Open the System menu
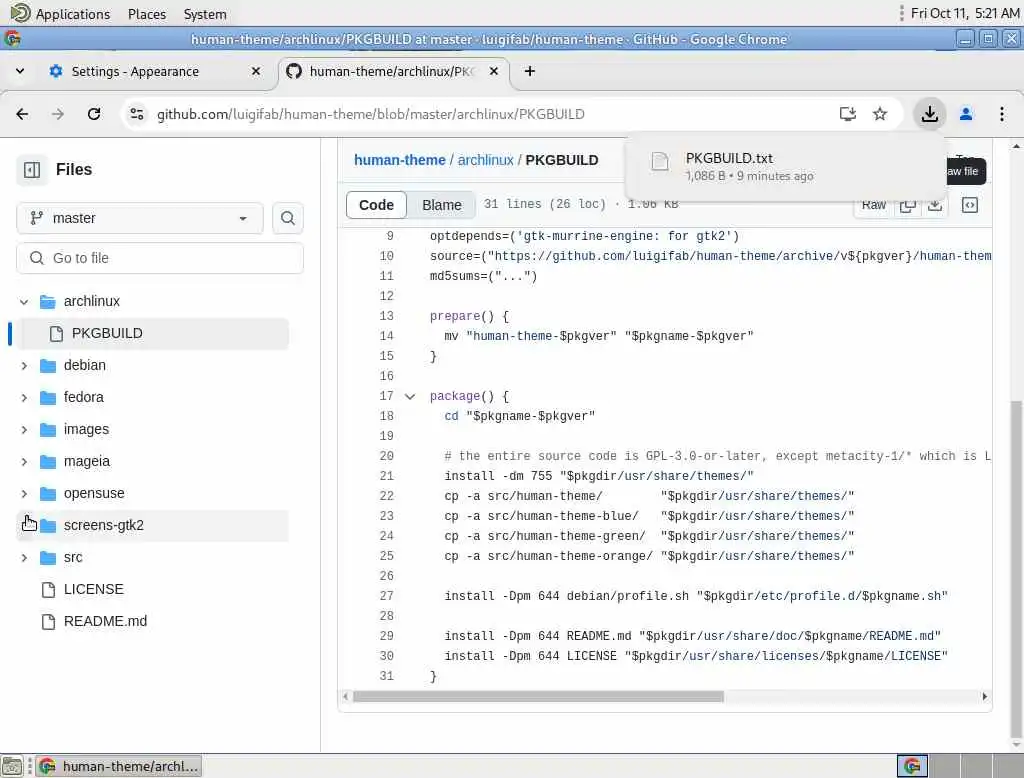 205,14
